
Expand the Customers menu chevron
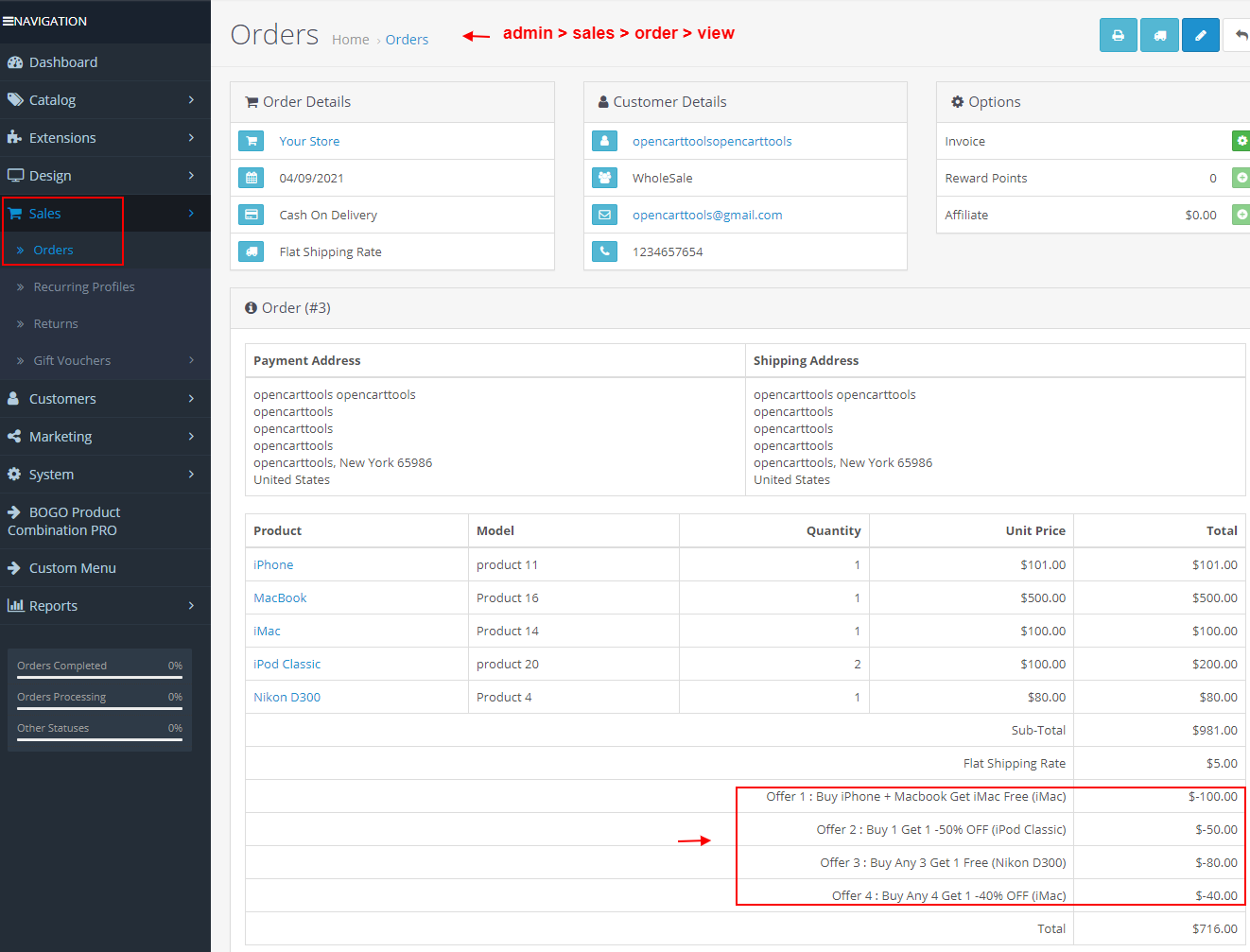[191, 399]
